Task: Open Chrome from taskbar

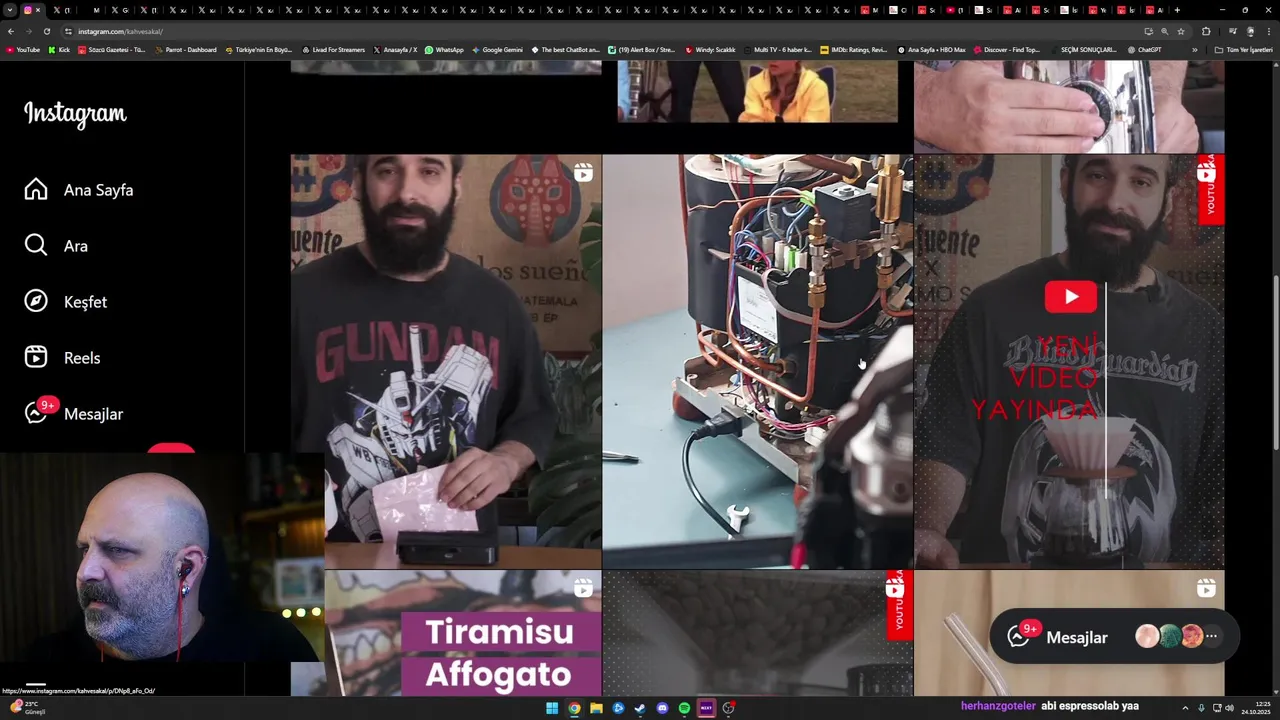Action: (x=574, y=708)
